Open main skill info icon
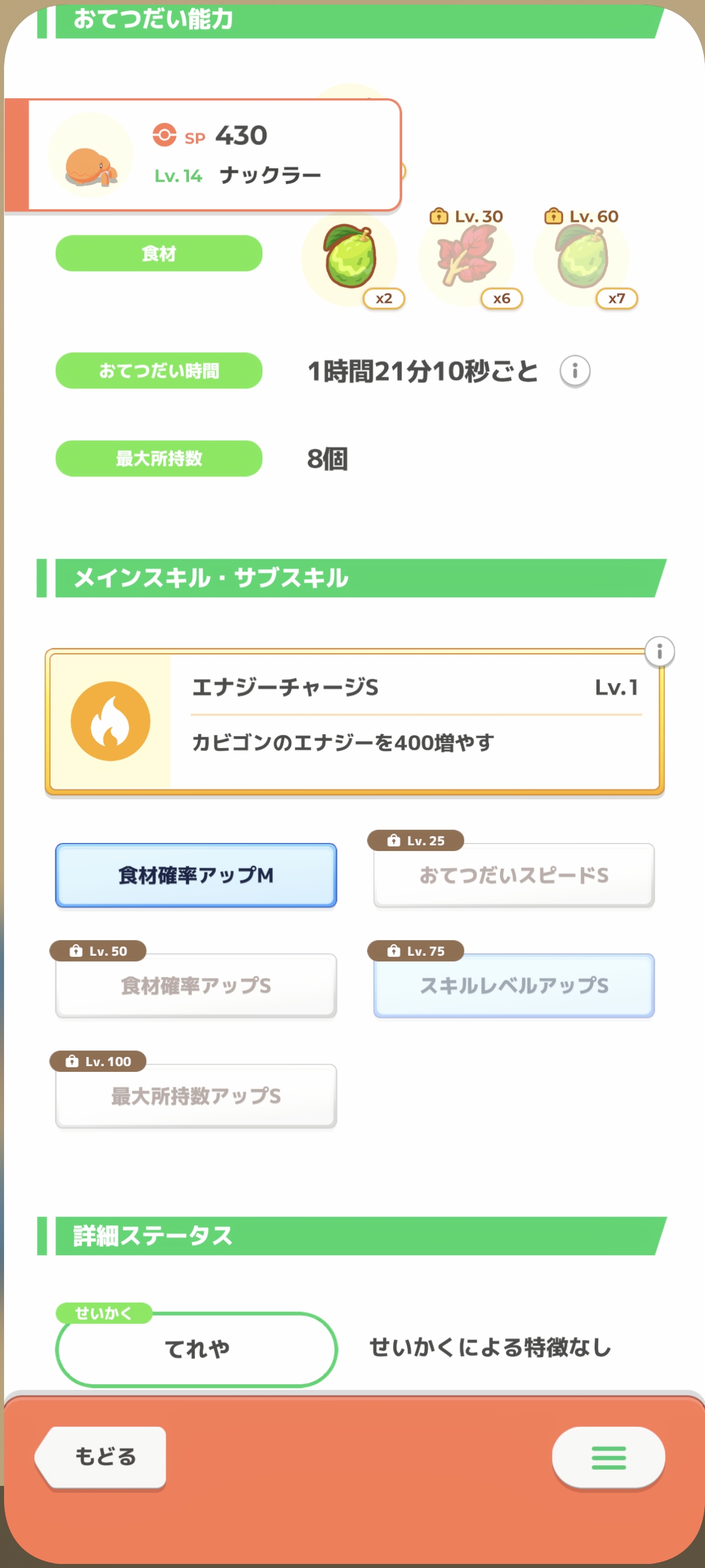 click(659, 652)
